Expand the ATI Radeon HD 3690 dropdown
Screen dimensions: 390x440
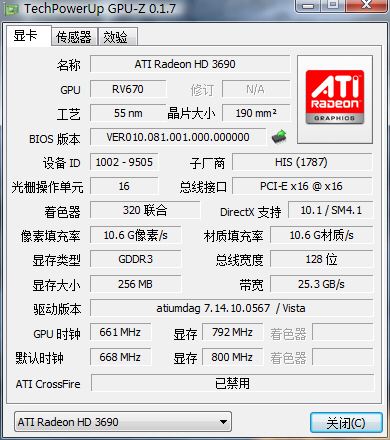click(x=123, y=422)
